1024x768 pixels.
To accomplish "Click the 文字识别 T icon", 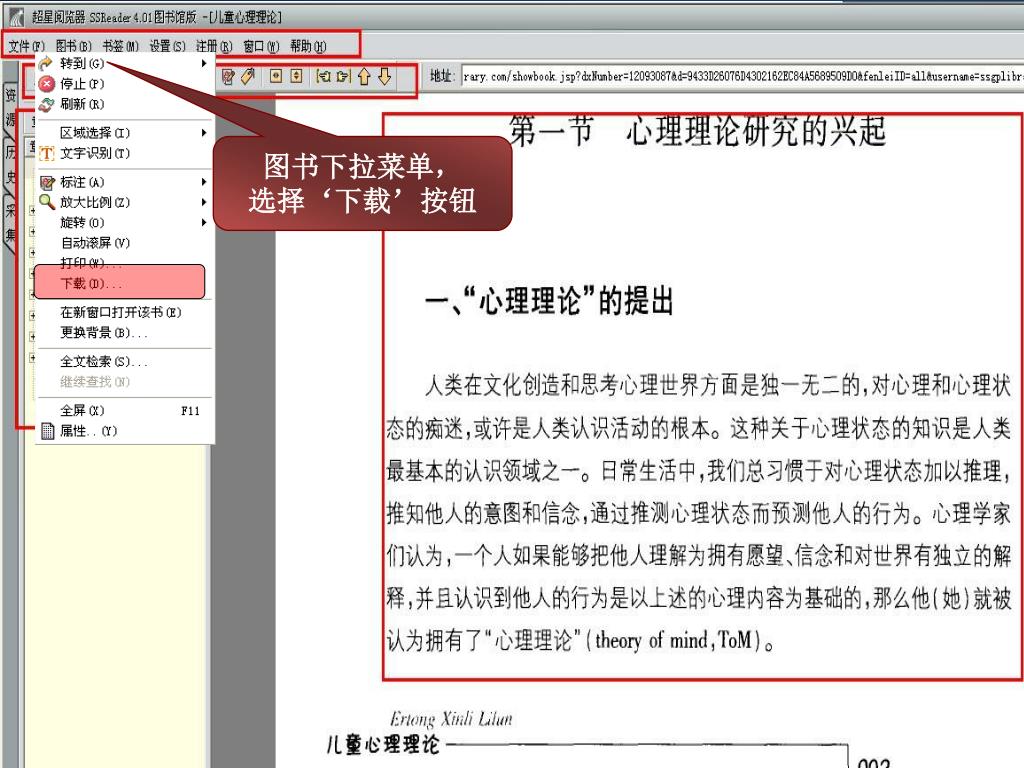I will [46, 153].
